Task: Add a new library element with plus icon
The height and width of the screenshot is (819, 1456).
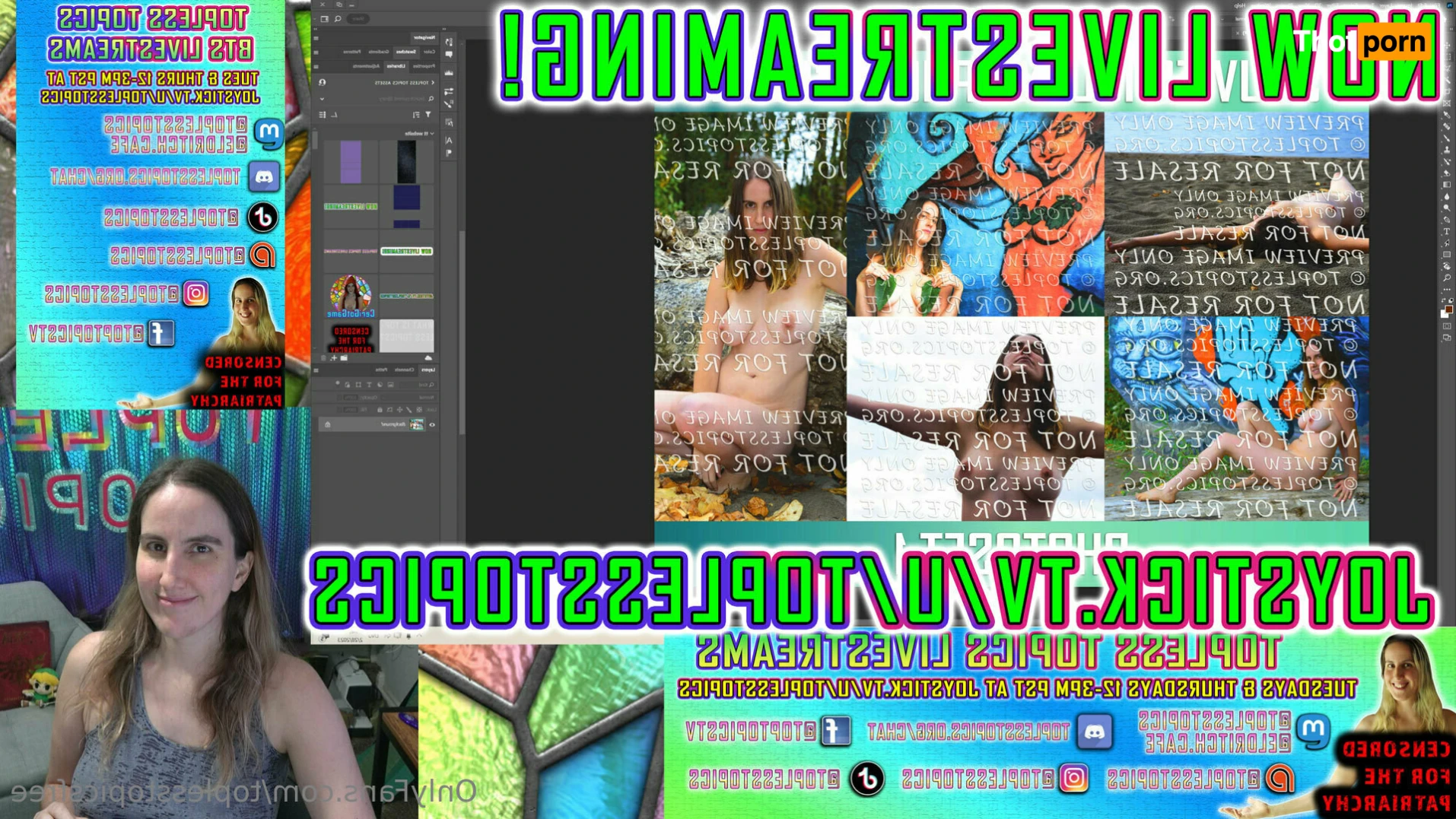Action: [334, 357]
